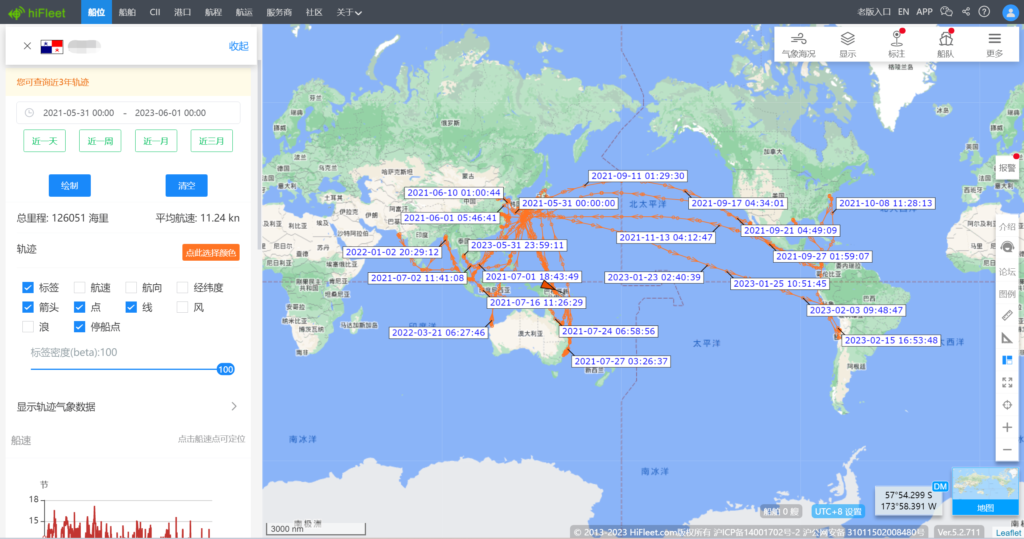Screen dimensions: 1024x539
Task: Click the 近一月 last month button
Action: 156,141
